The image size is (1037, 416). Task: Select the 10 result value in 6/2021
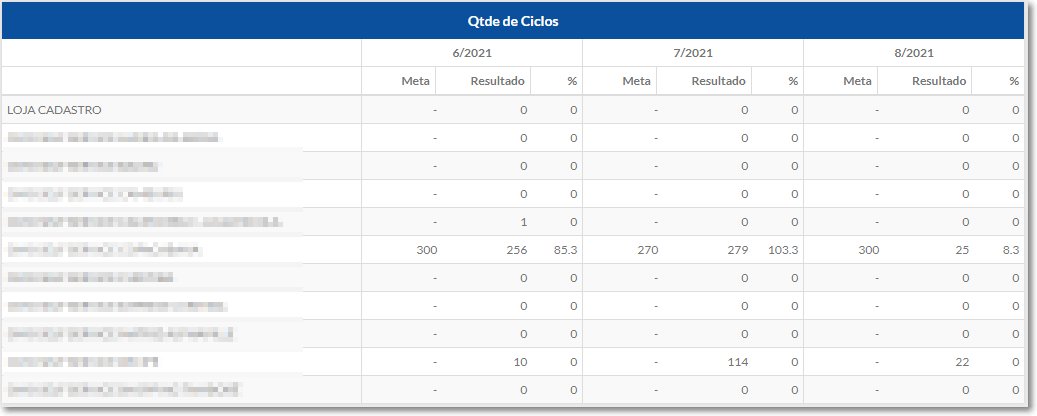pos(520,362)
